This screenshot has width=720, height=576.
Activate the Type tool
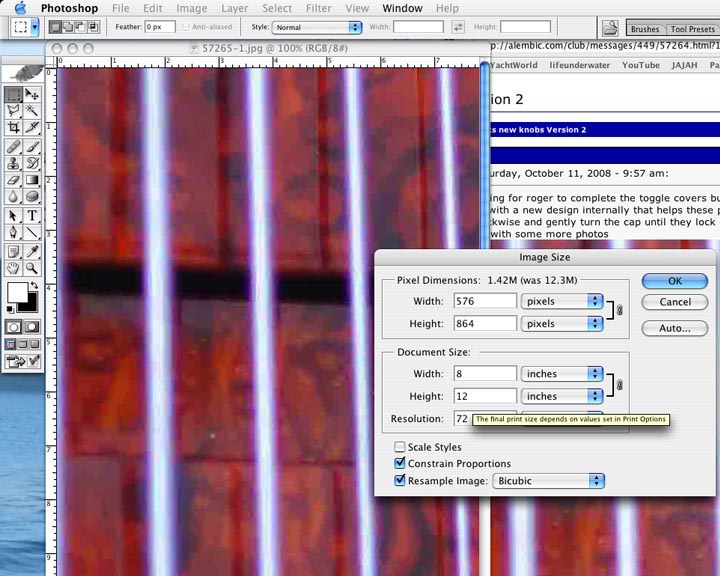point(33,215)
